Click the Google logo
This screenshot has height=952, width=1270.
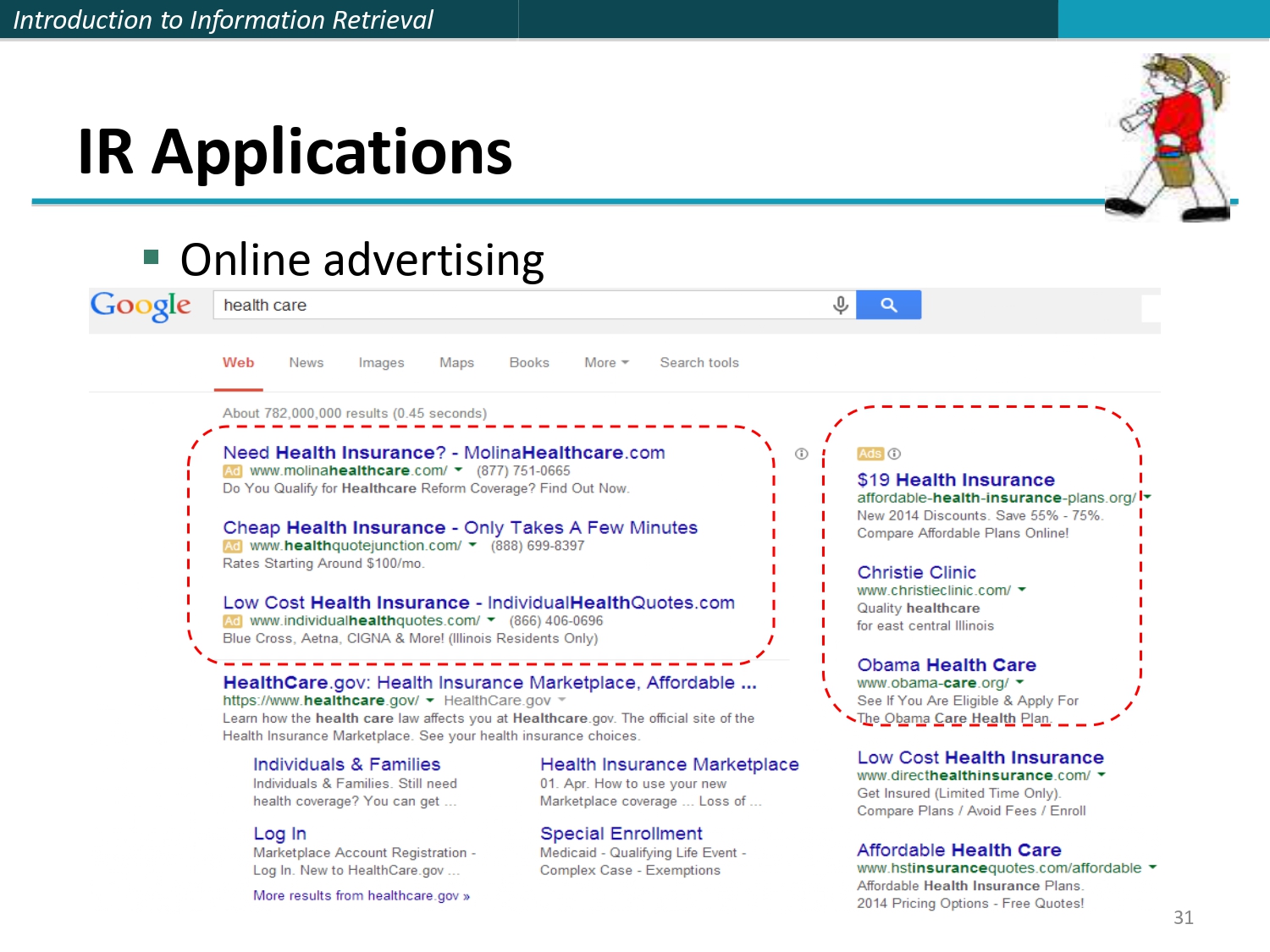[x=141, y=305]
